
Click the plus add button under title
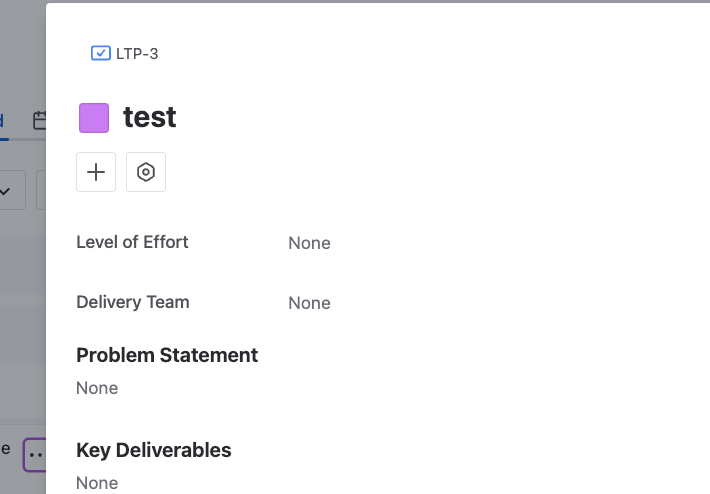click(x=96, y=172)
